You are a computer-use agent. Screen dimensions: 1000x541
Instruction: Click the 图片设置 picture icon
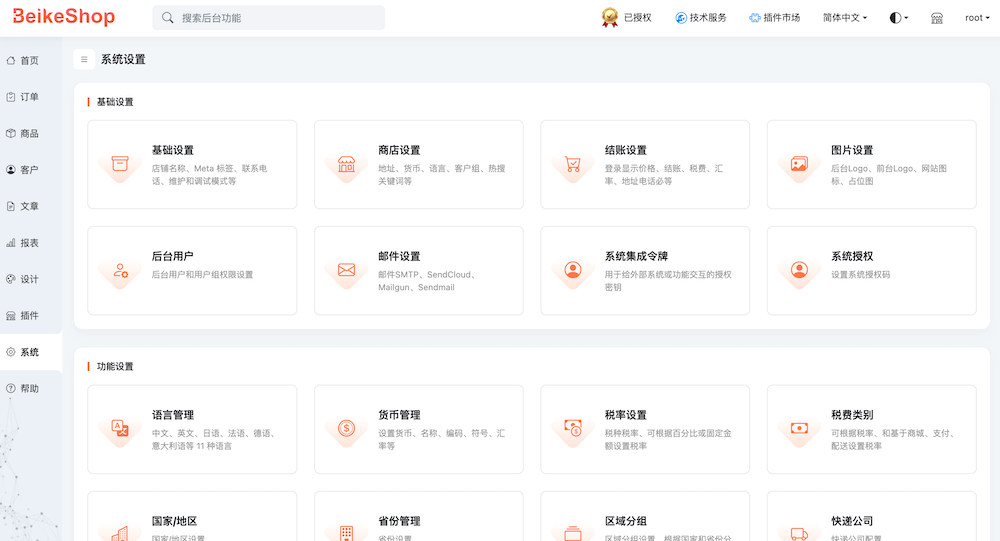tap(799, 164)
